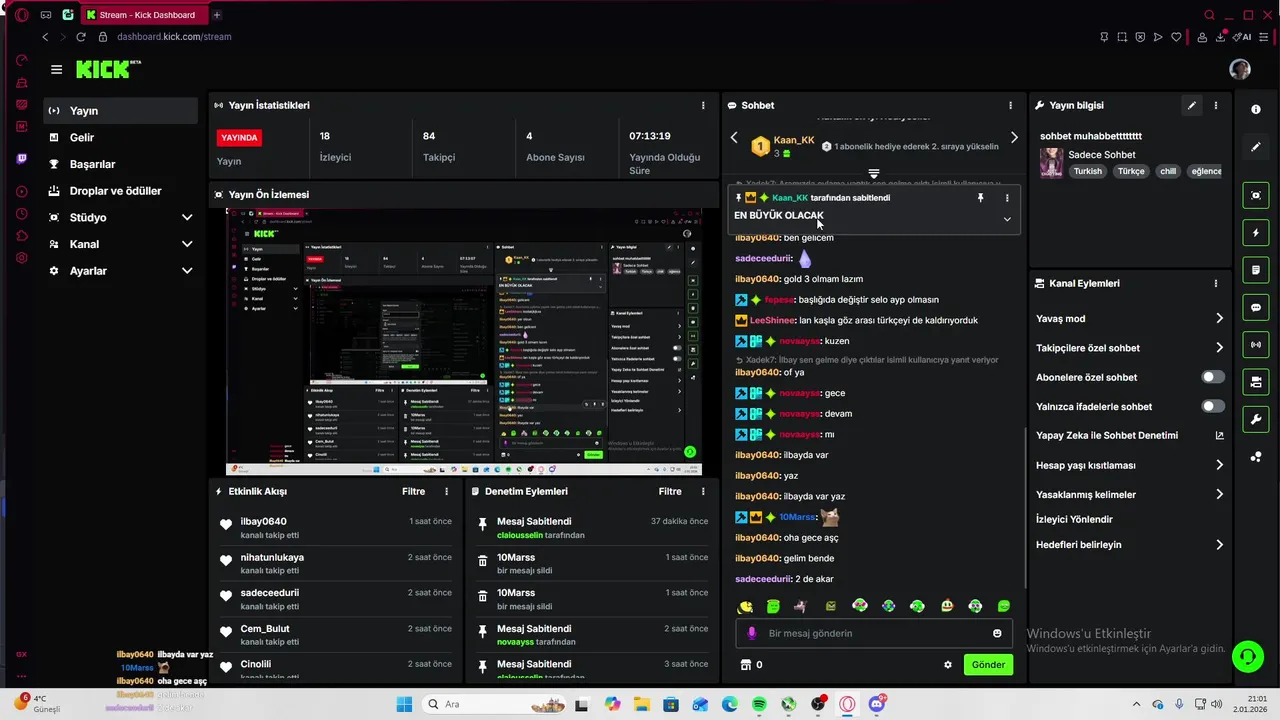Open chat settings gear next to Gönder

(x=948, y=665)
